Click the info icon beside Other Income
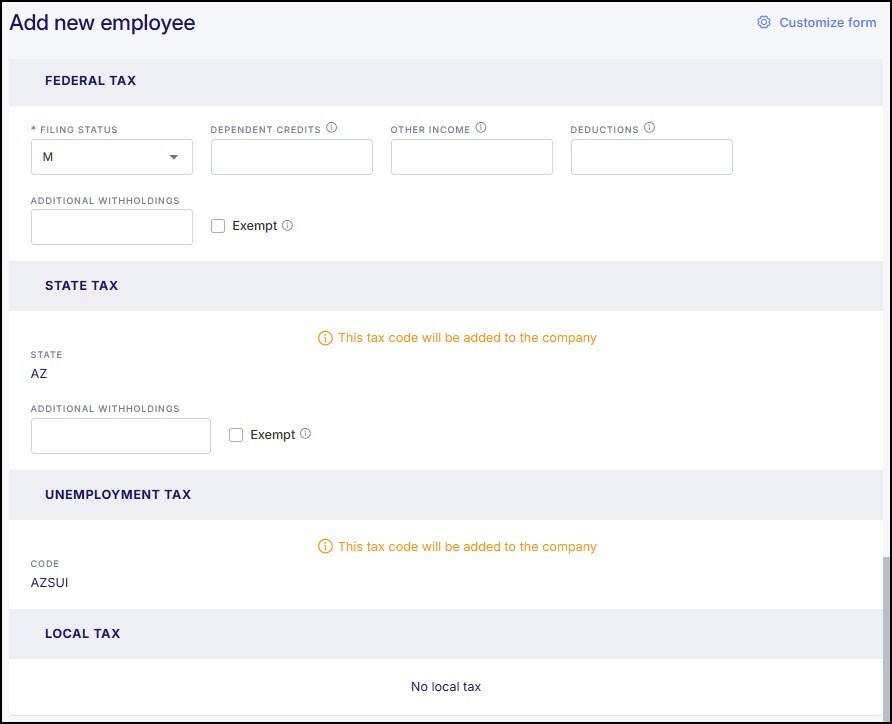Screen dimensions: 892x724 (x=481, y=128)
